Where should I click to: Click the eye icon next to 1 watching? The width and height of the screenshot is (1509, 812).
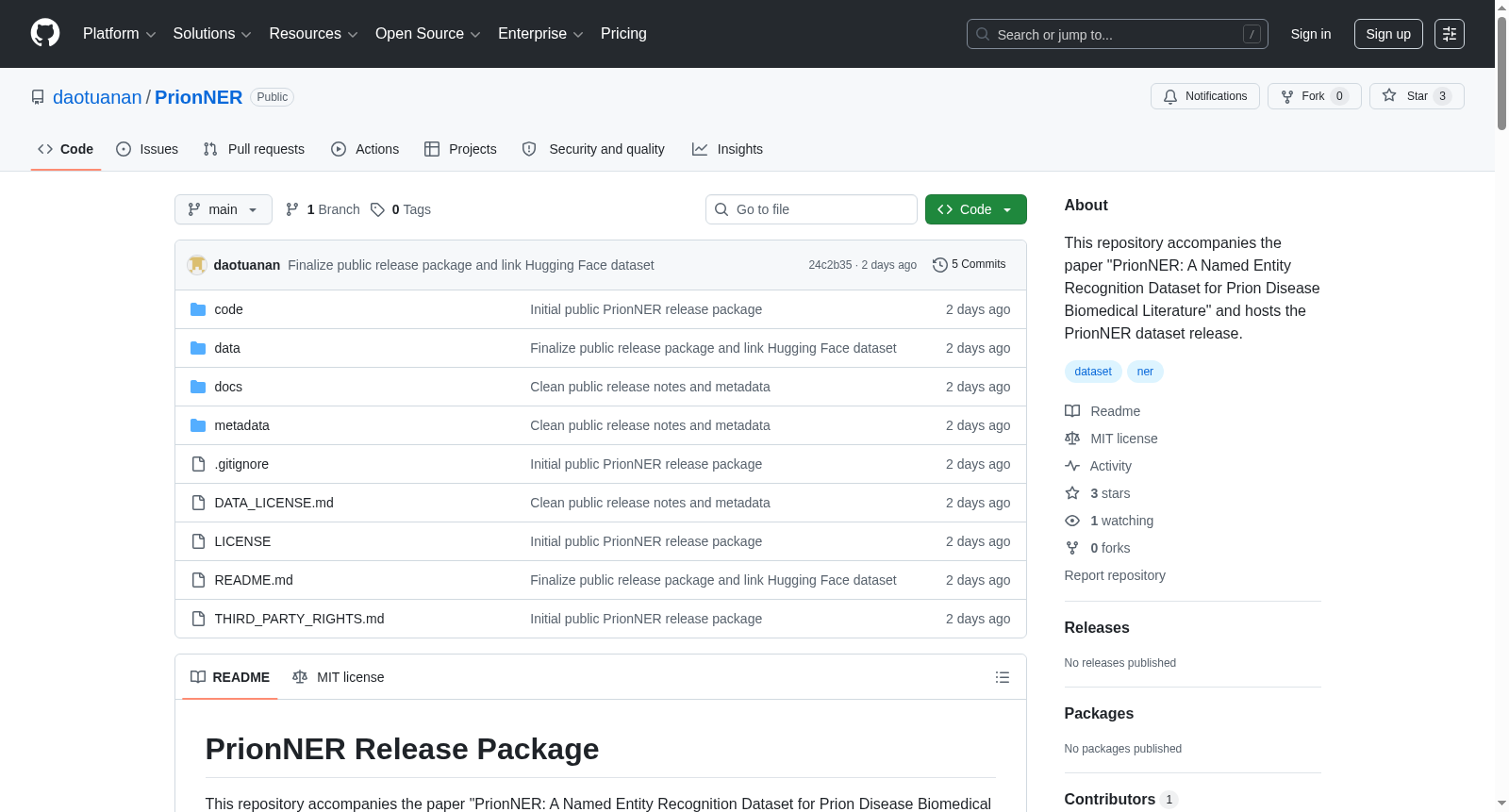point(1072,521)
